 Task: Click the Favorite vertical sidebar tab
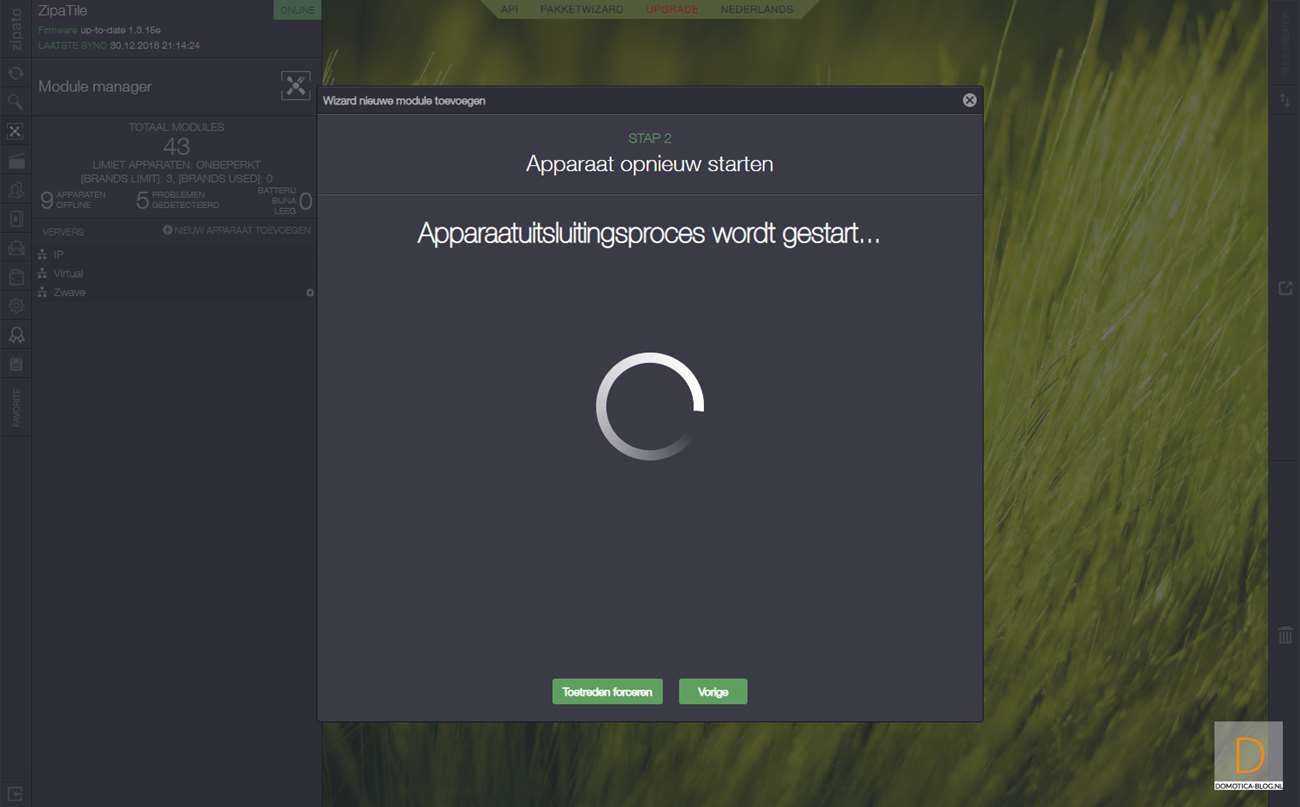pyautogui.click(x=16, y=408)
